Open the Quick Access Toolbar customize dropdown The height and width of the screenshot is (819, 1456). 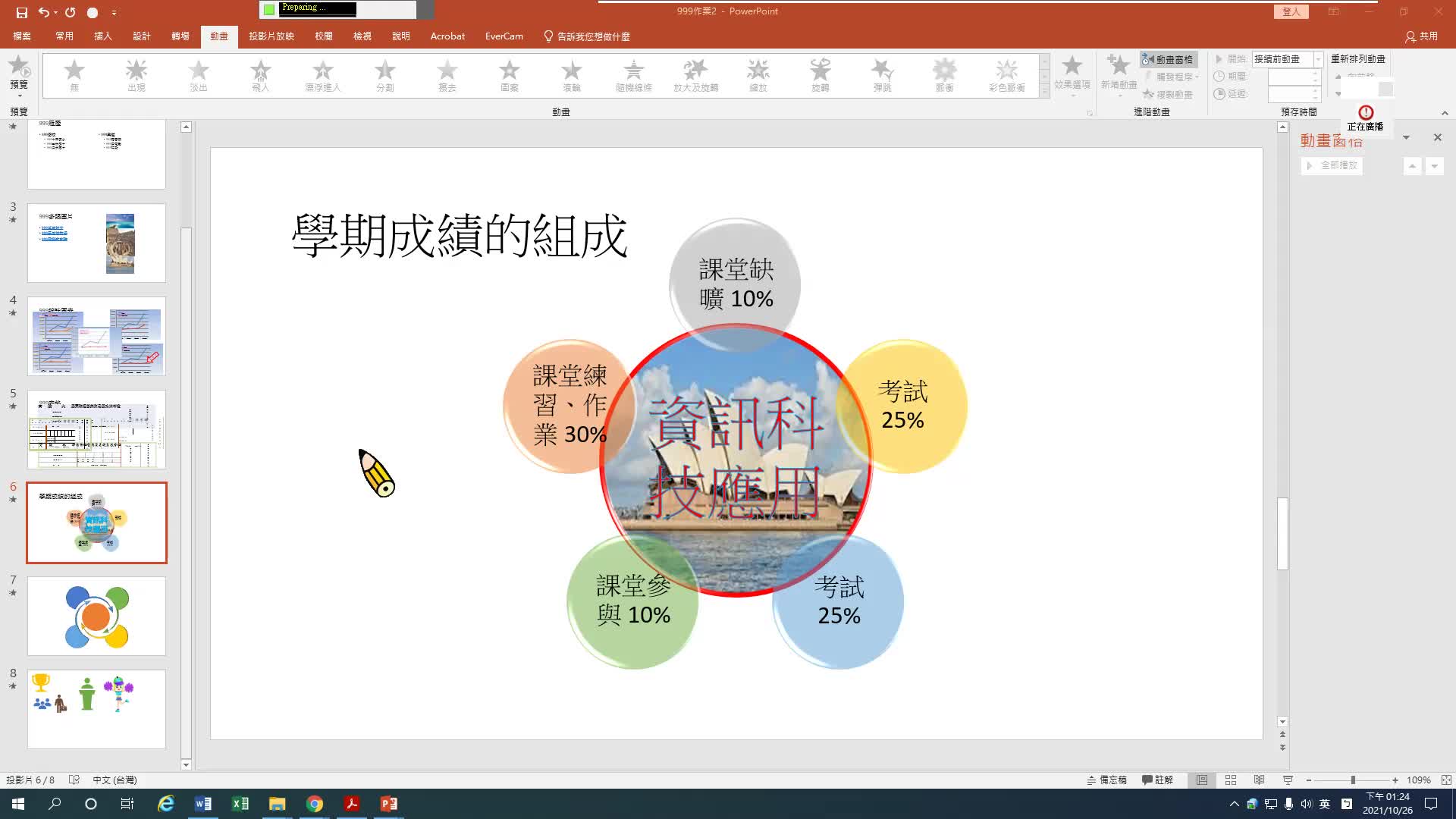pos(114,13)
